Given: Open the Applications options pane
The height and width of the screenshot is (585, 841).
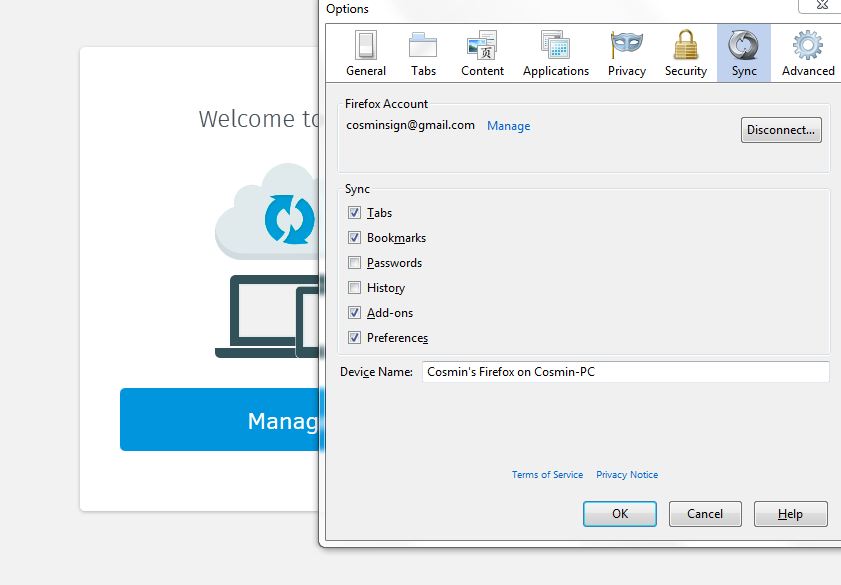Looking at the screenshot, I should coord(556,53).
